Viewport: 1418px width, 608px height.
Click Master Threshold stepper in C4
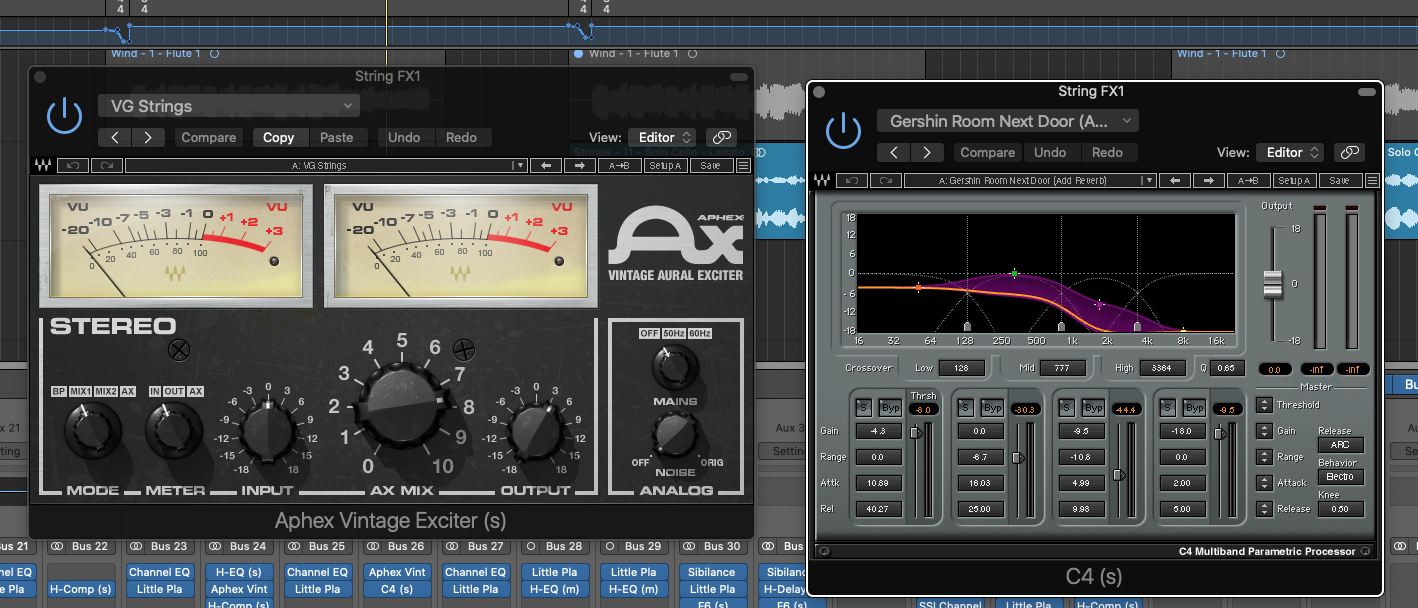[1264, 405]
